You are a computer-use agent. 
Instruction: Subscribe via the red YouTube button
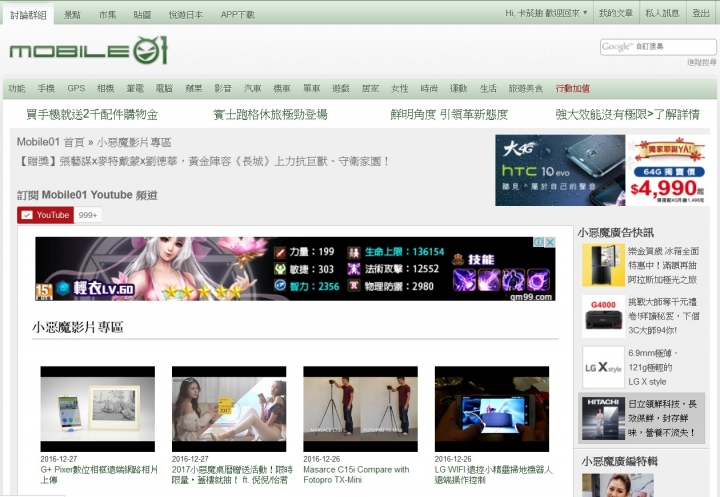(x=45, y=215)
